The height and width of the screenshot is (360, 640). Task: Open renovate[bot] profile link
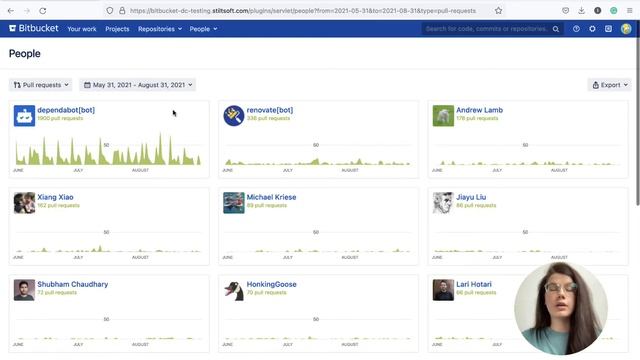[x=270, y=110]
